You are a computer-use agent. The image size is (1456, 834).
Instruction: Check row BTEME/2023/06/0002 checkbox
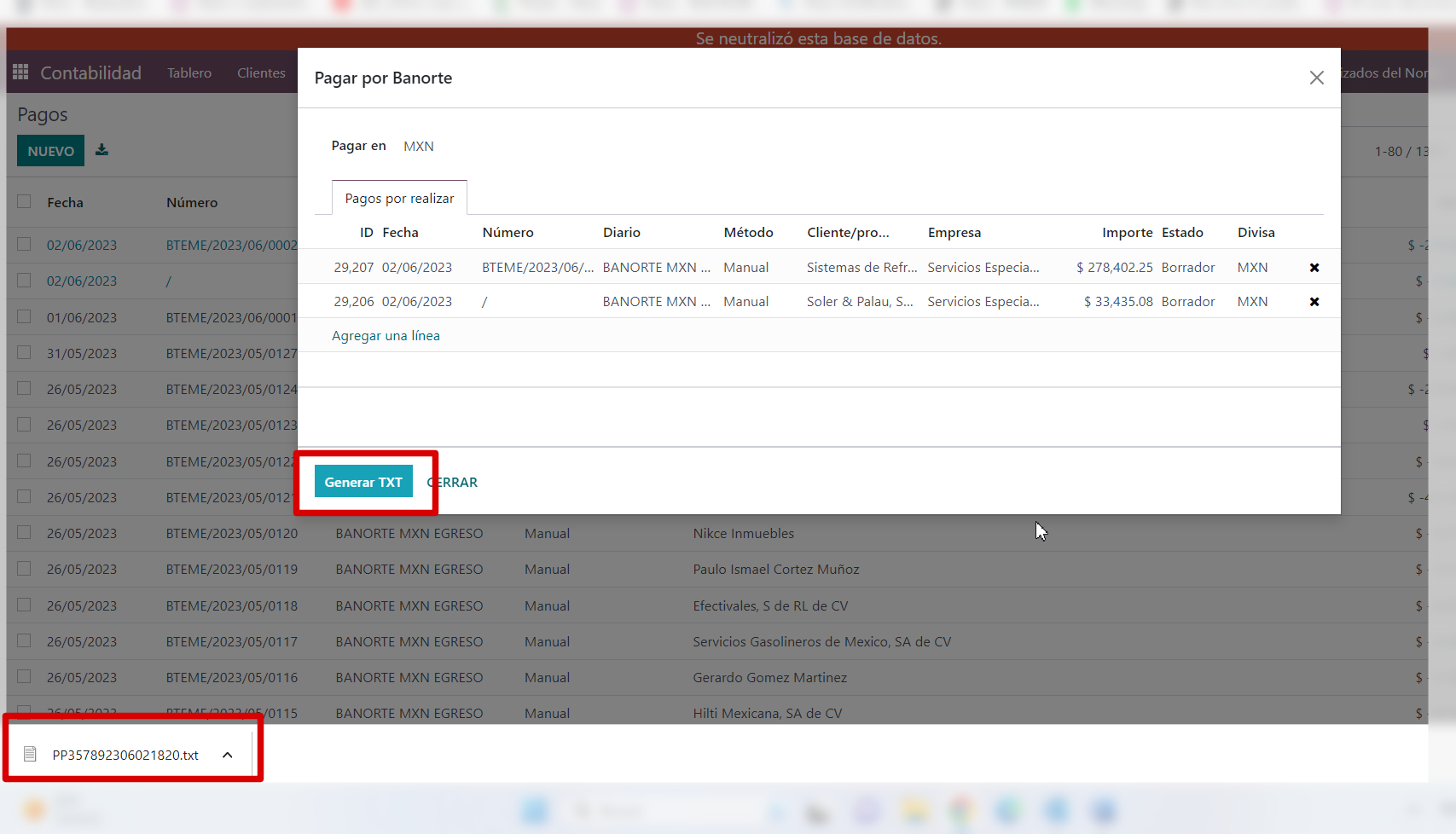point(24,245)
